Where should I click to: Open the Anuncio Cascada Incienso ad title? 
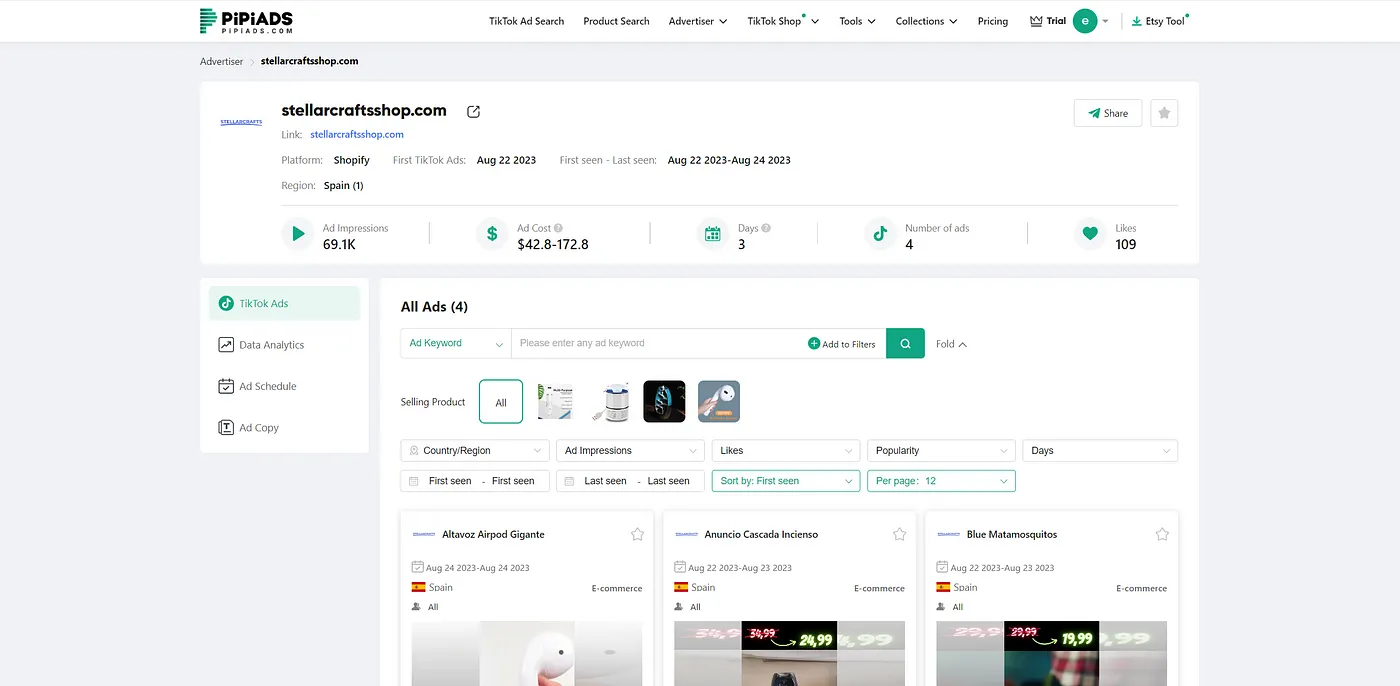[x=761, y=534]
